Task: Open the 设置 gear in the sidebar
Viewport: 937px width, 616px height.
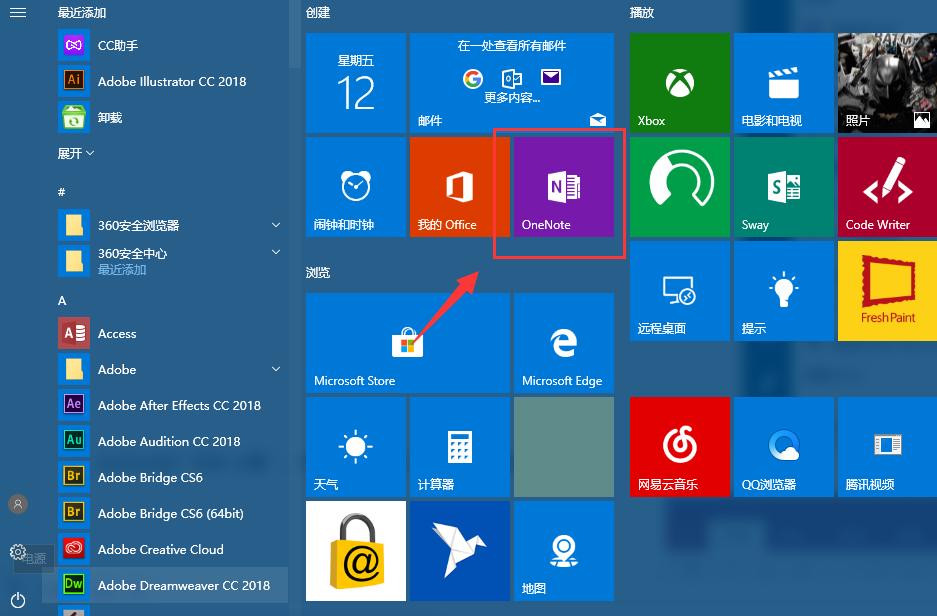Action: (17, 551)
